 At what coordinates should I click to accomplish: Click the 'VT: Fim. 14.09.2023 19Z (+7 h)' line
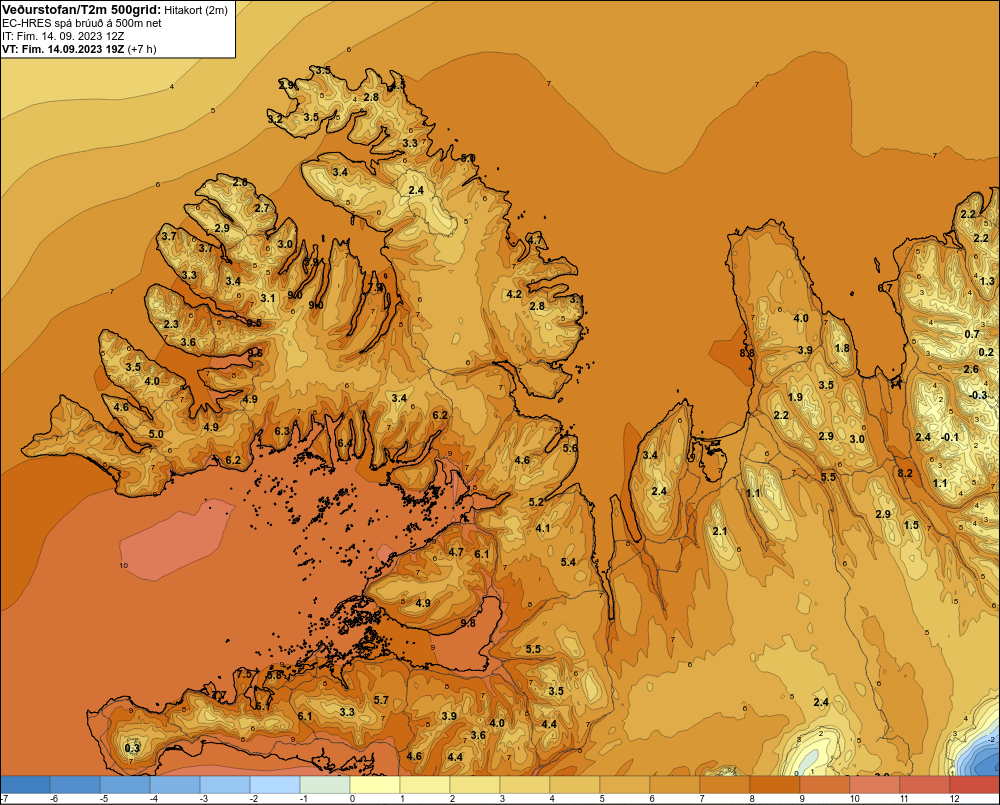(79, 49)
